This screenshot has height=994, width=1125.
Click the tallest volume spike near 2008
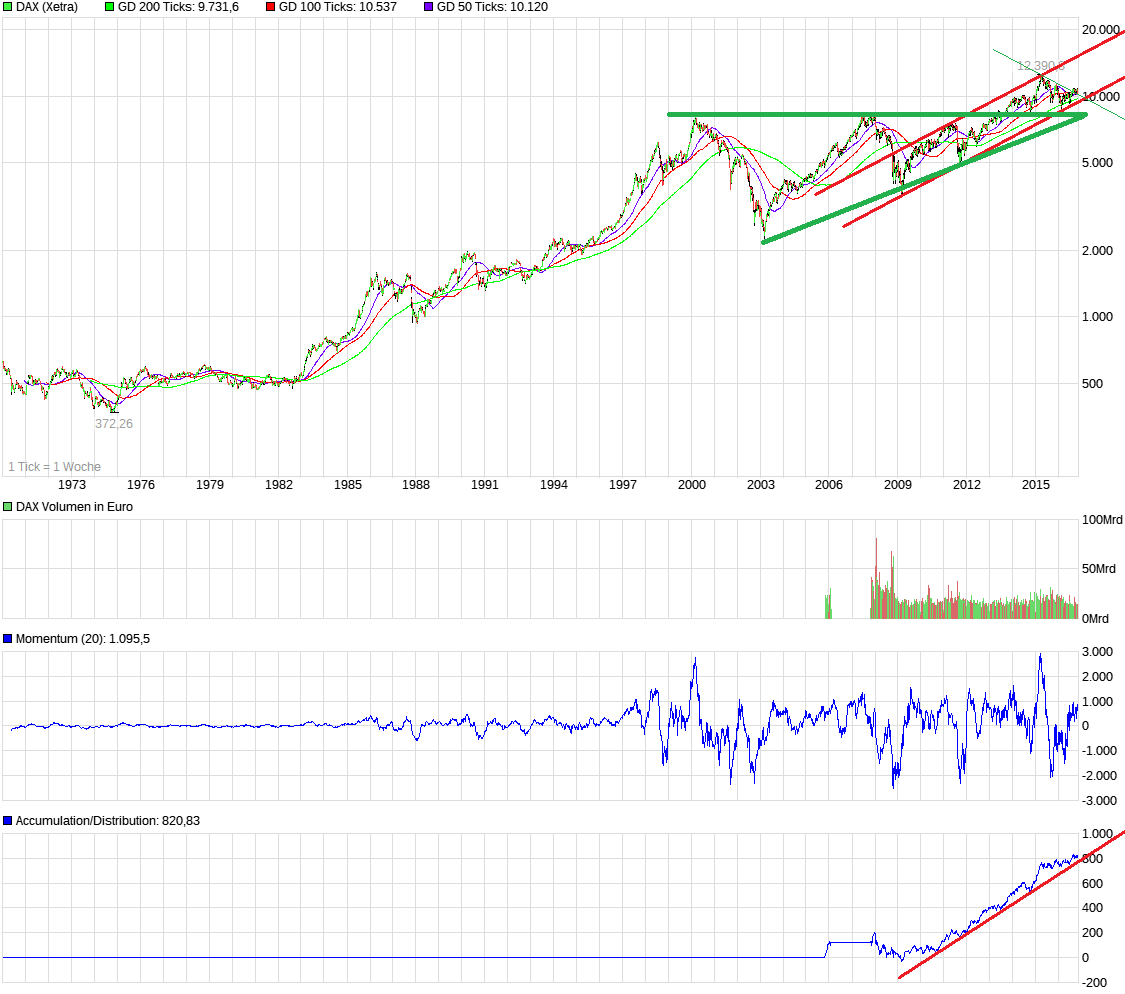pyautogui.click(x=876, y=578)
